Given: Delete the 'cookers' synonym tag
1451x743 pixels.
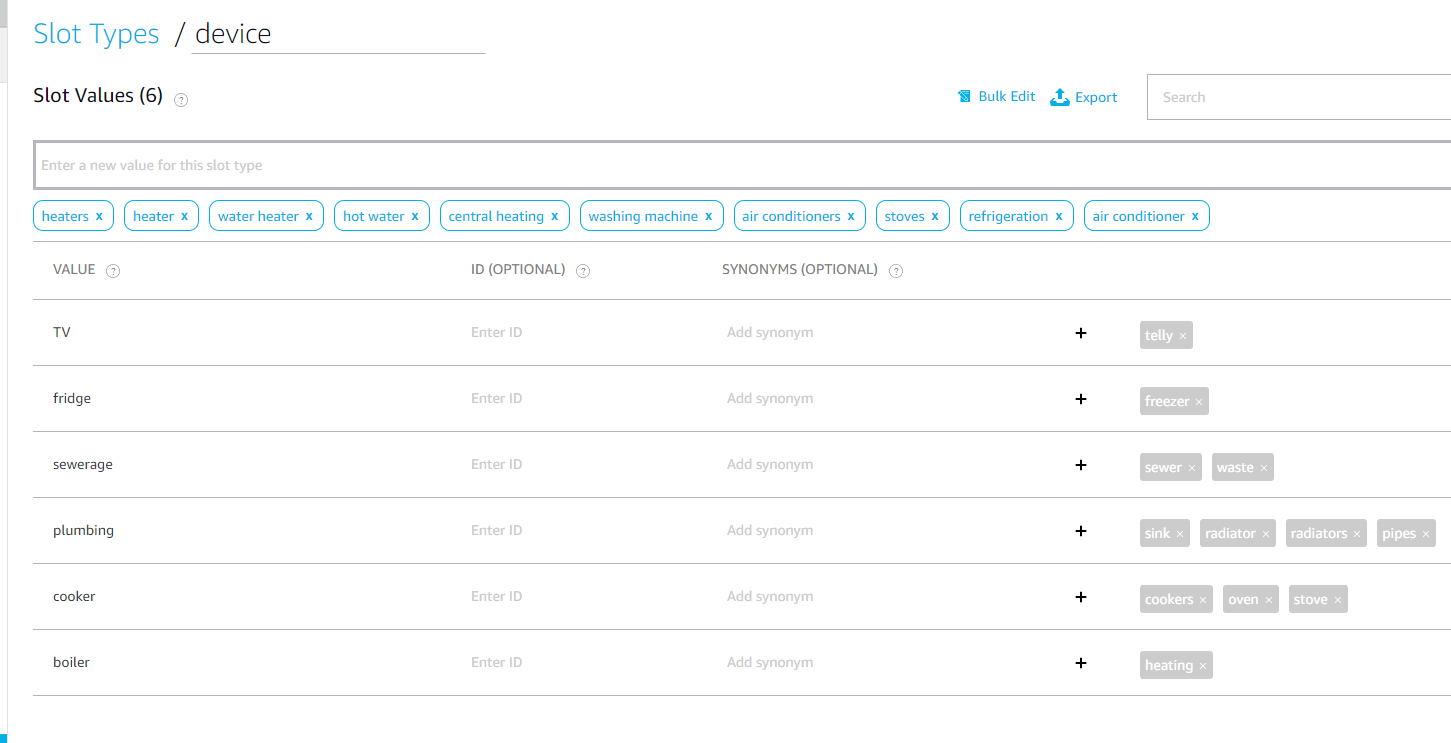Looking at the screenshot, I should click(x=1203, y=600).
